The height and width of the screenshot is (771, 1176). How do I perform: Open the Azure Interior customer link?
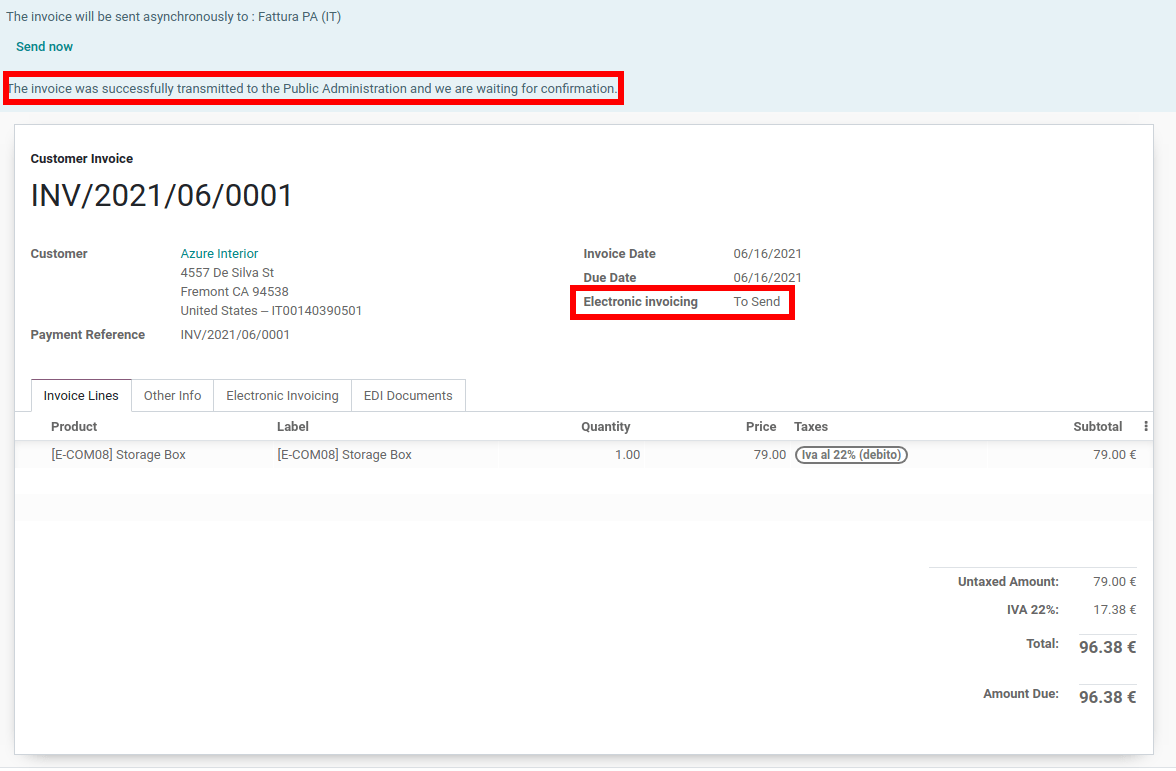pos(219,254)
